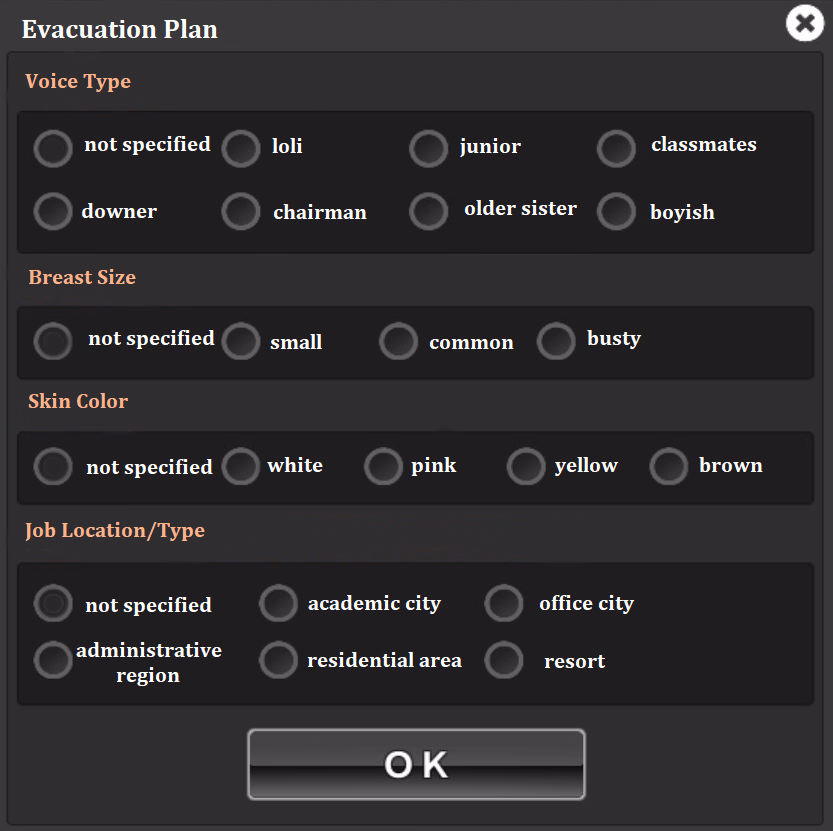Select "academic city" job location
Screen dimensions: 833x831
(x=278, y=603)
